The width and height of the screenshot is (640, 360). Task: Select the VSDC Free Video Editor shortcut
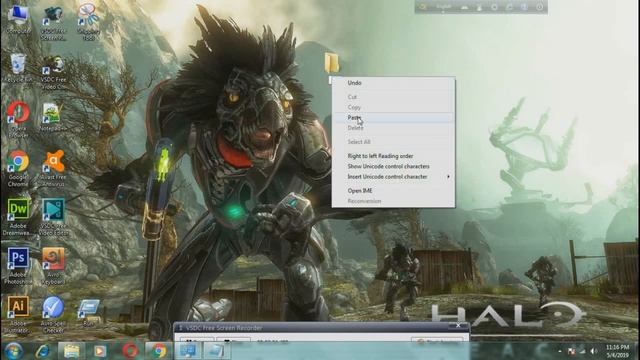pyautogui.click(x=53, y=217)
